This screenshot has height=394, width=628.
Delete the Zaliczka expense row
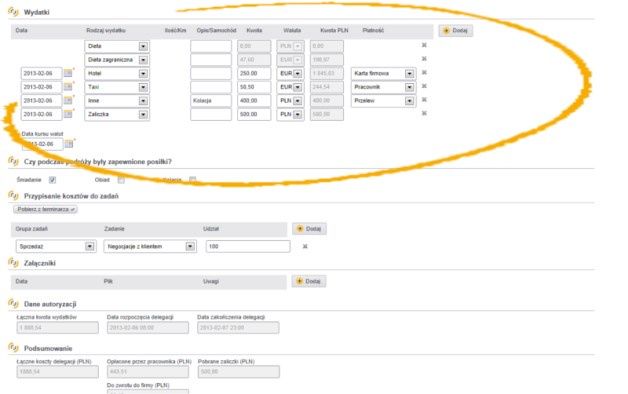pos(424,113)
